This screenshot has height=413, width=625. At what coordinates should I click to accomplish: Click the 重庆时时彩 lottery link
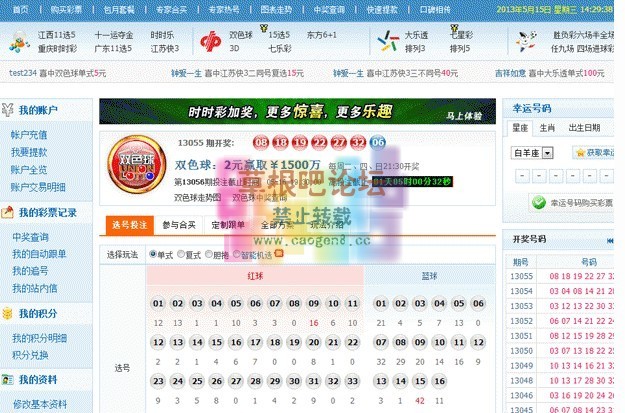tap(57, 49)
